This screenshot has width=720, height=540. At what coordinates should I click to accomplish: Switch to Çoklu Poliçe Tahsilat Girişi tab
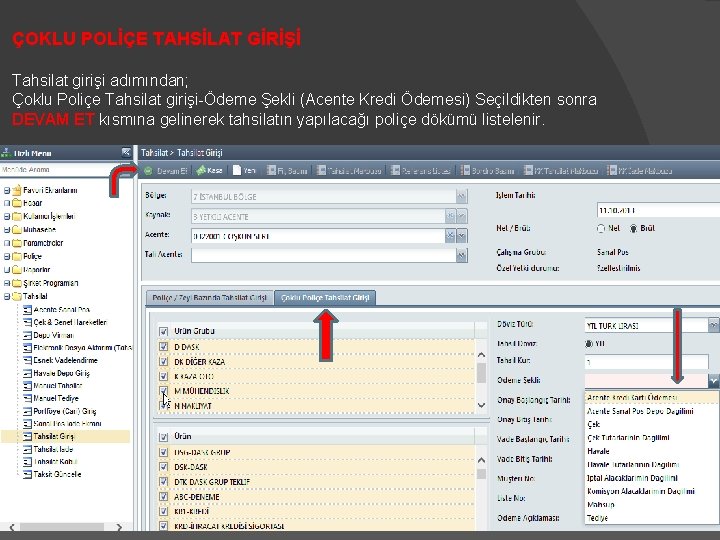(325, 298)
